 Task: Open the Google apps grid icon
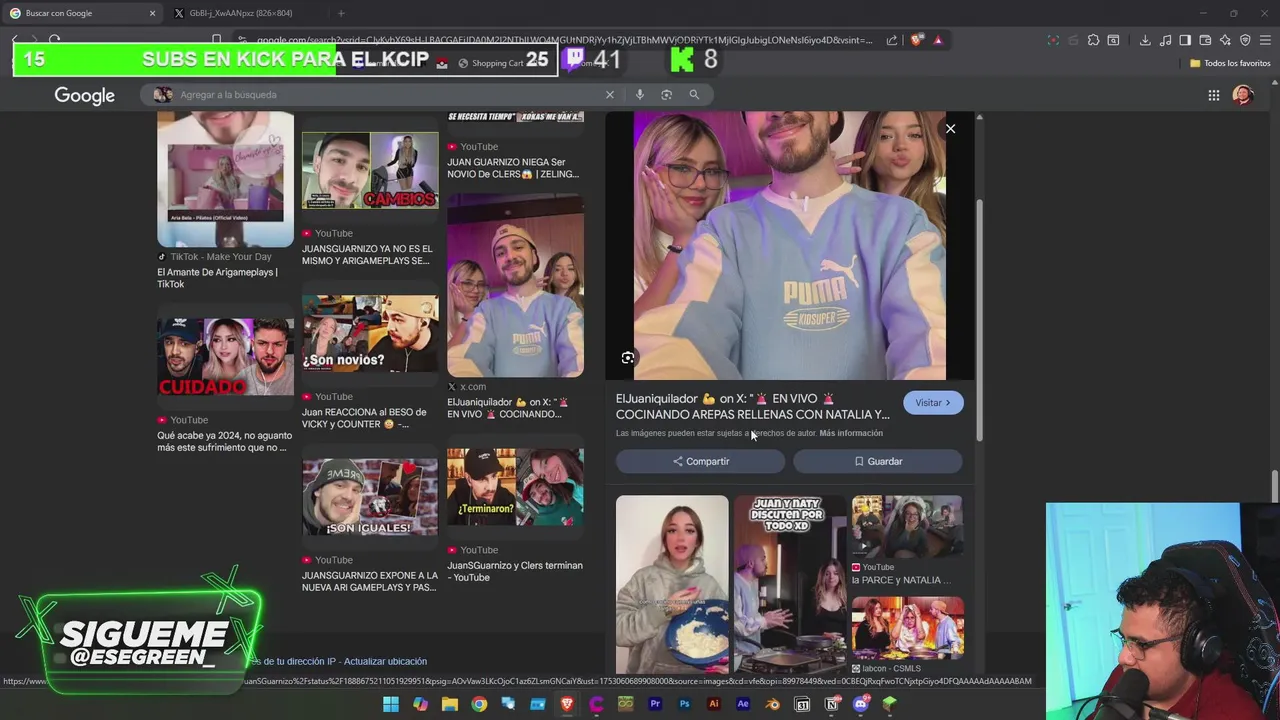[x=1214, y=95]
